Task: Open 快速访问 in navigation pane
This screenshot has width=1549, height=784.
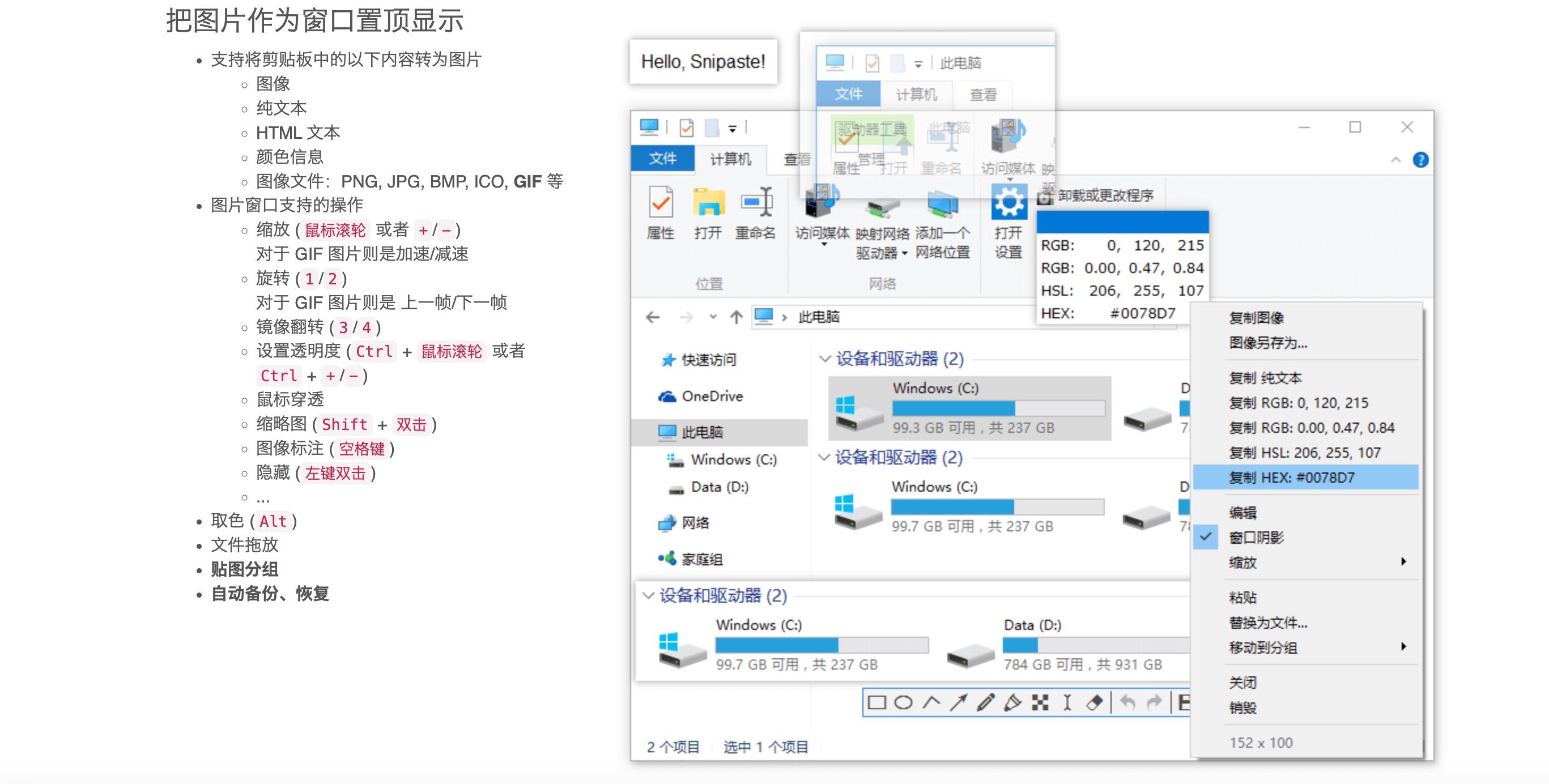Action: [698, 360]
